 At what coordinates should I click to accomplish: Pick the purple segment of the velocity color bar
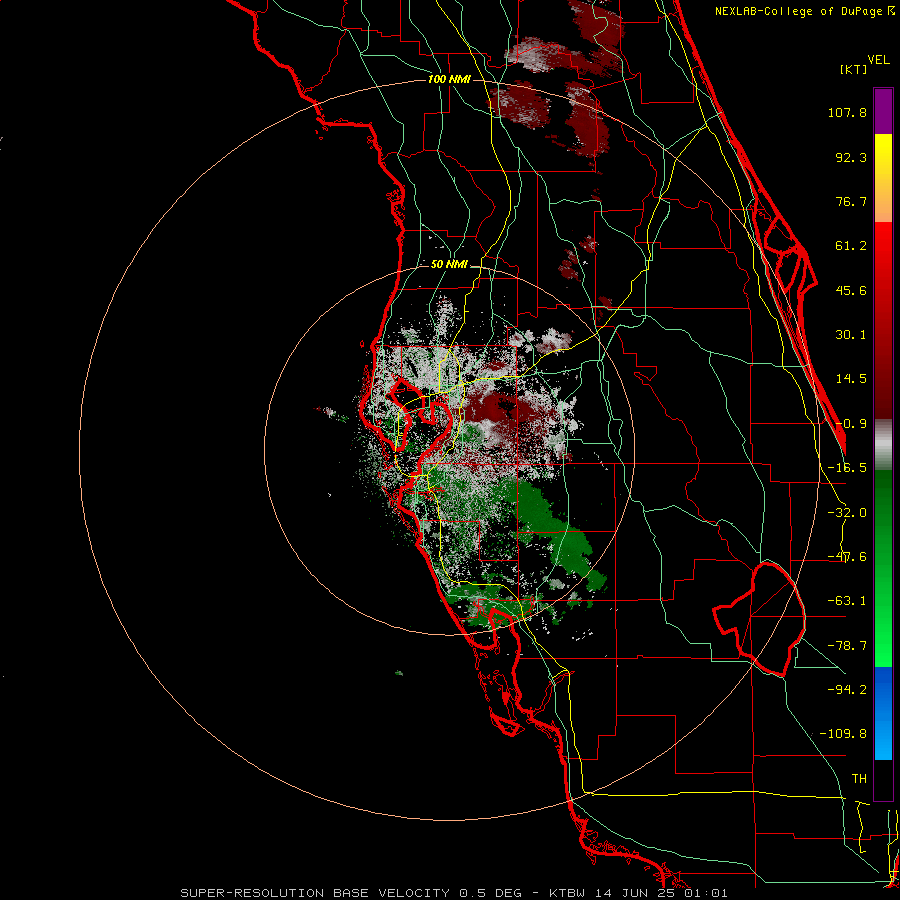coord(883,111)
